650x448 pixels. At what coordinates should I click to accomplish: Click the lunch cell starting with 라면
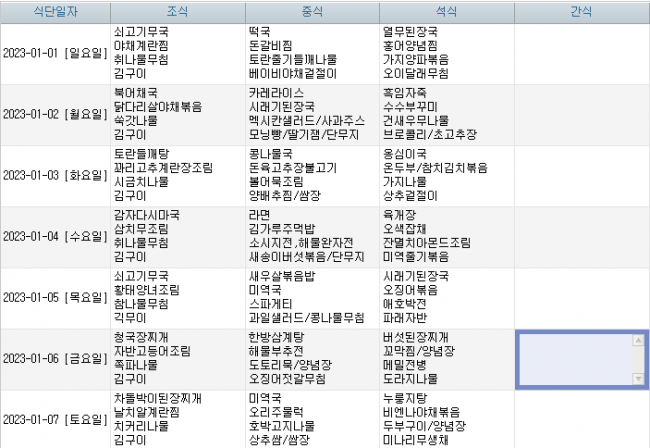(x=312, y=236)
